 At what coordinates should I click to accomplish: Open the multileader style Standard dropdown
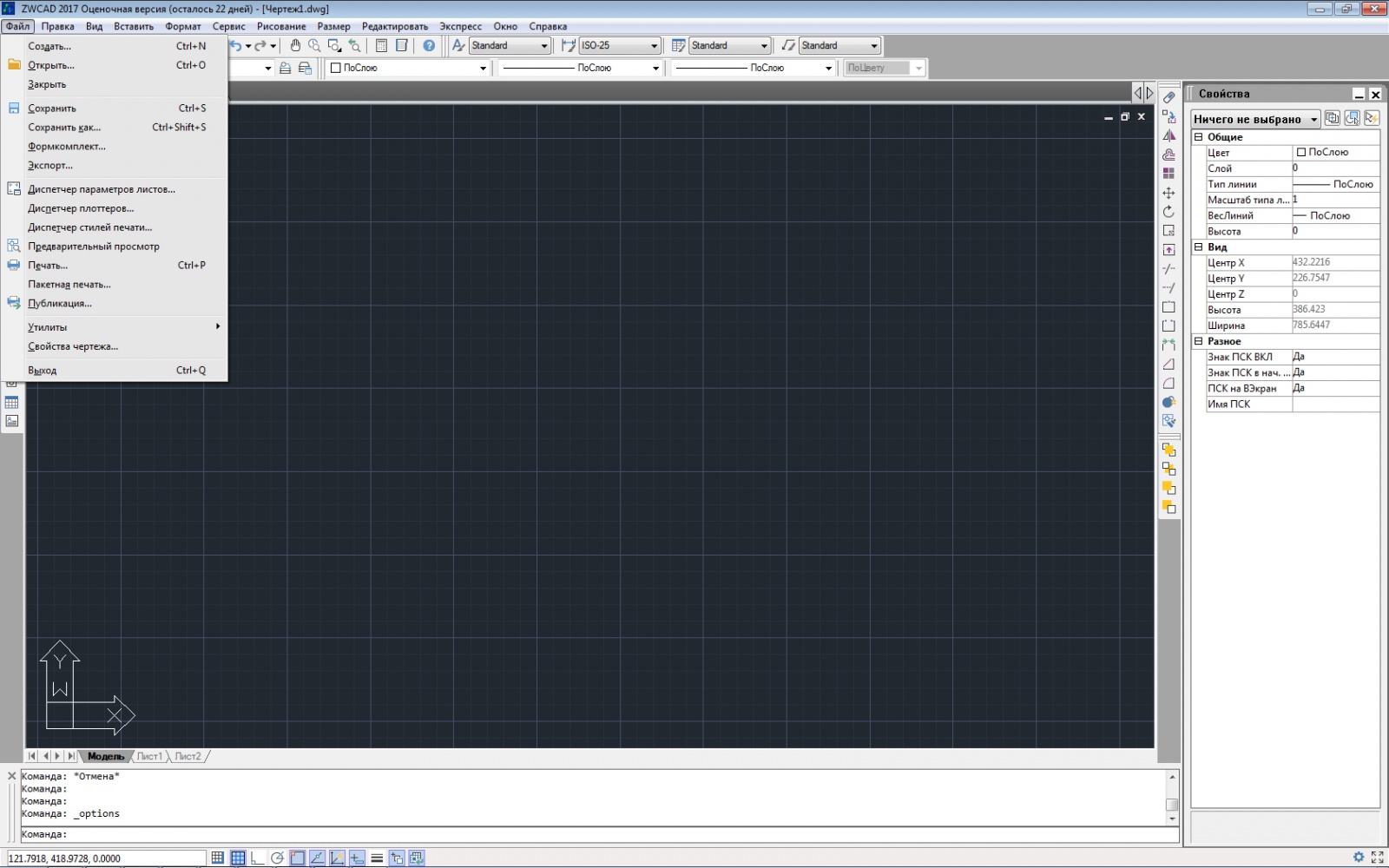tap(839, 45)
